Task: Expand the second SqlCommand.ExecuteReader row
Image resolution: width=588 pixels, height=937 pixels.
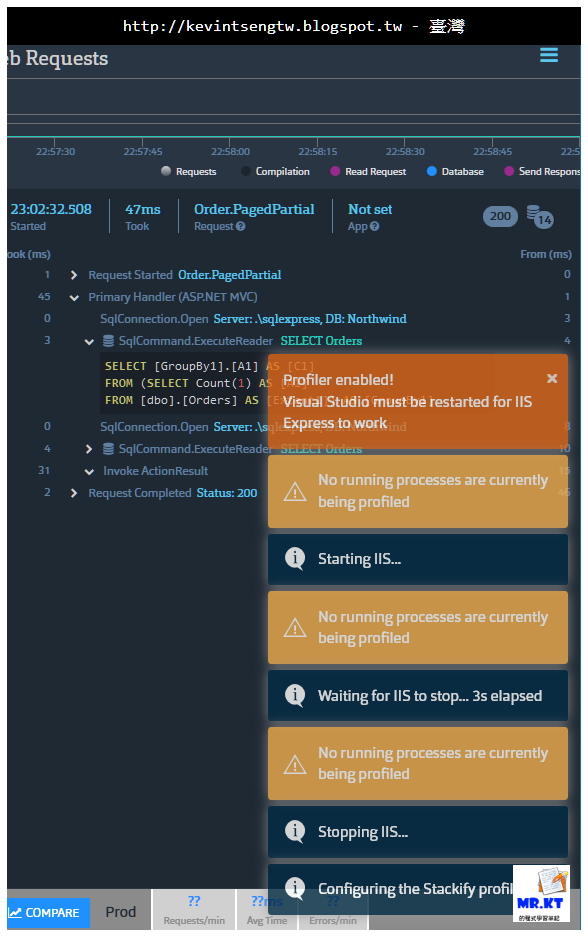Action: (x=89, y=449)
